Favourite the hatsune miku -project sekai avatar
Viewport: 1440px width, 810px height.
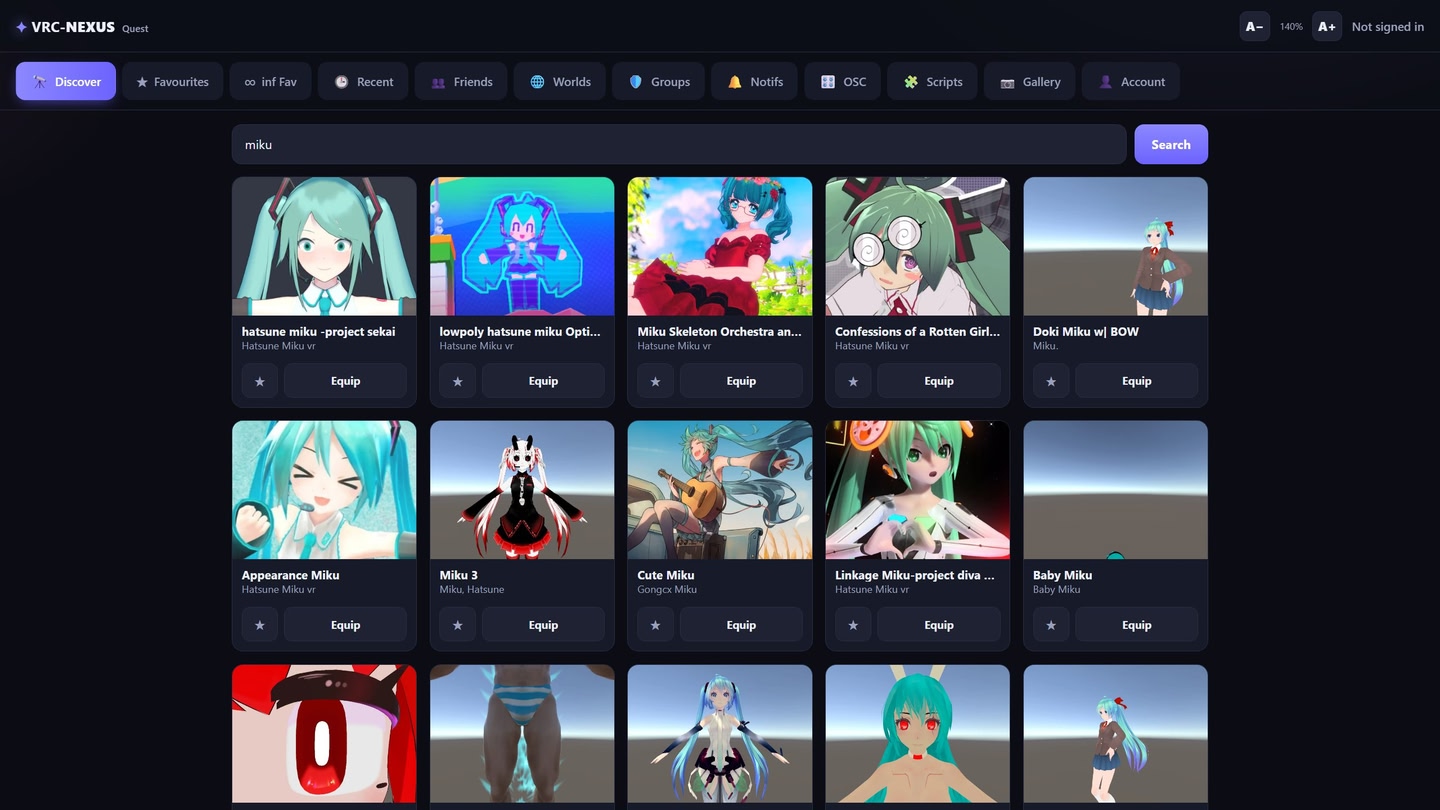coord(260,381)
